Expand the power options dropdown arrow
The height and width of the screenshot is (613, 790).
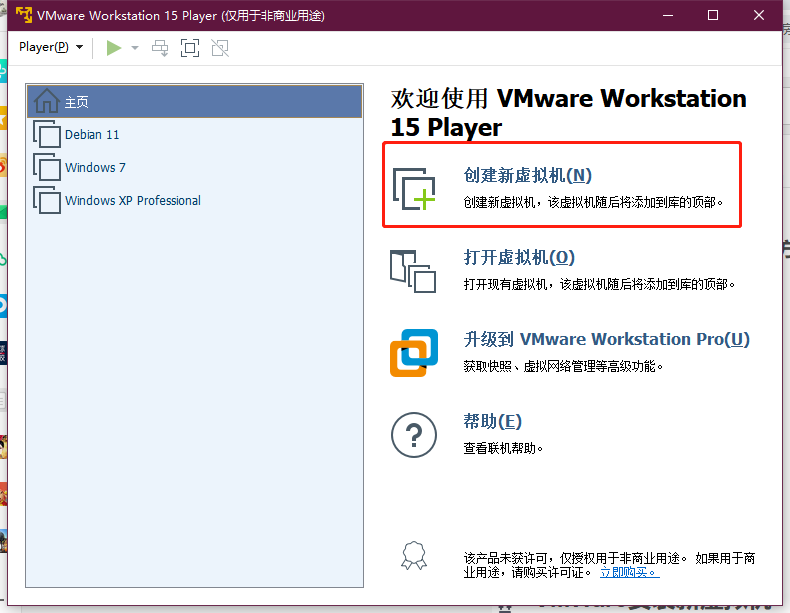[135, 48]
